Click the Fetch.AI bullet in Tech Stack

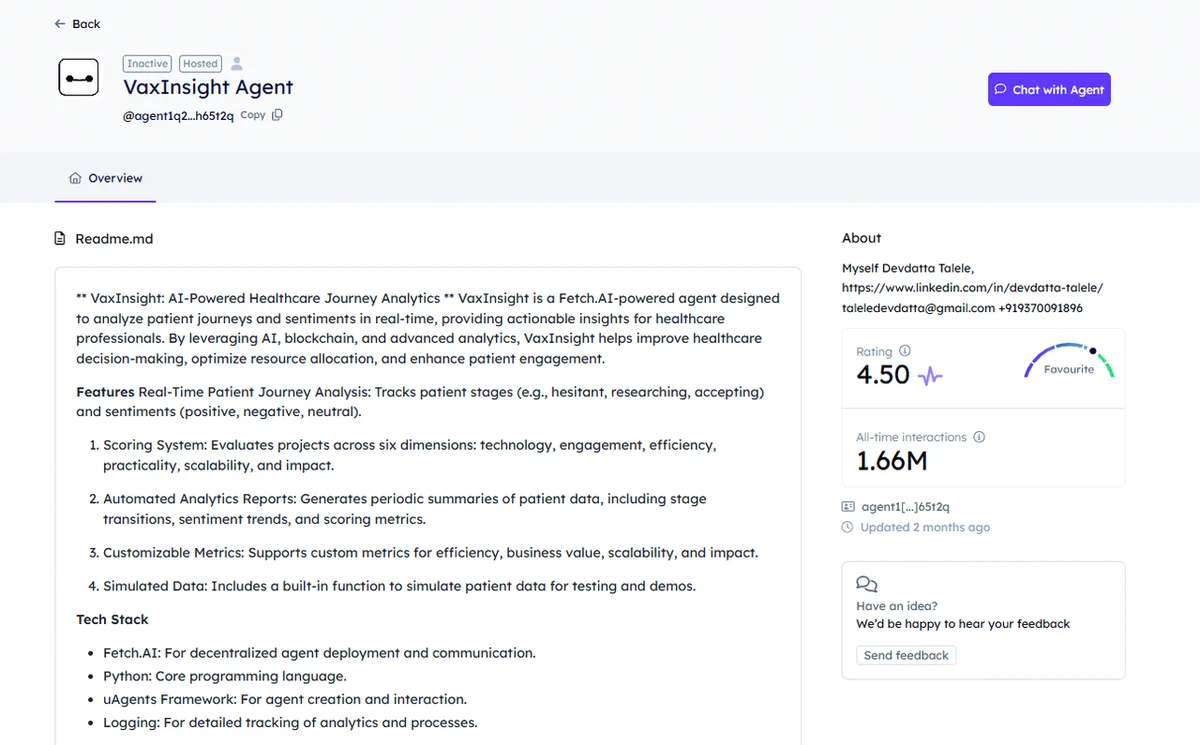point(319,653)
